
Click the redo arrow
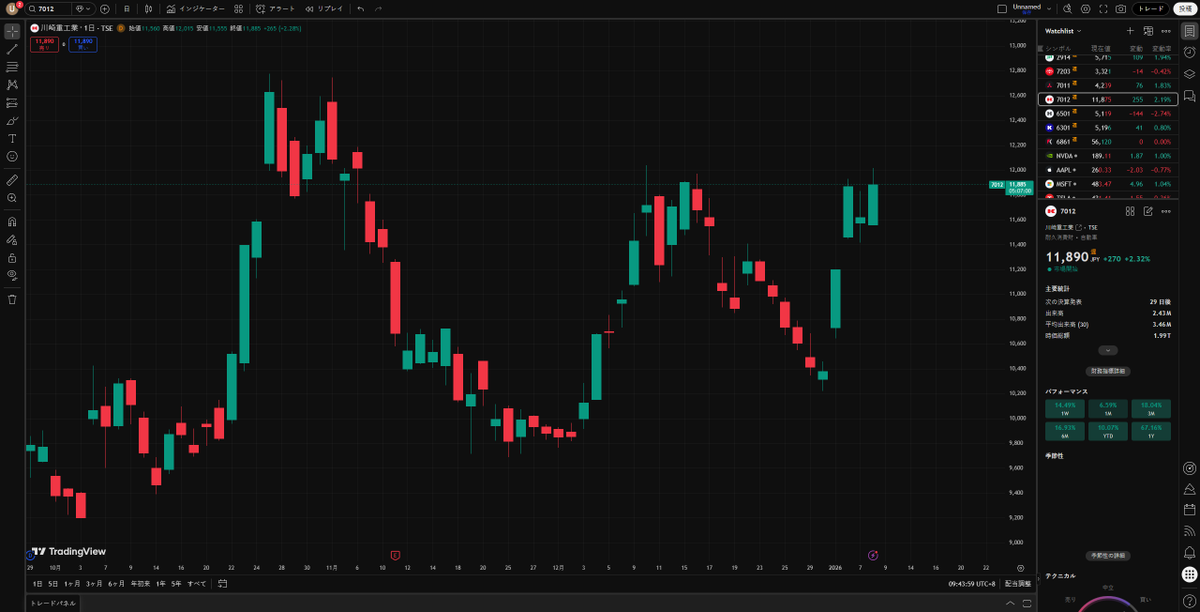pos(378,8)
